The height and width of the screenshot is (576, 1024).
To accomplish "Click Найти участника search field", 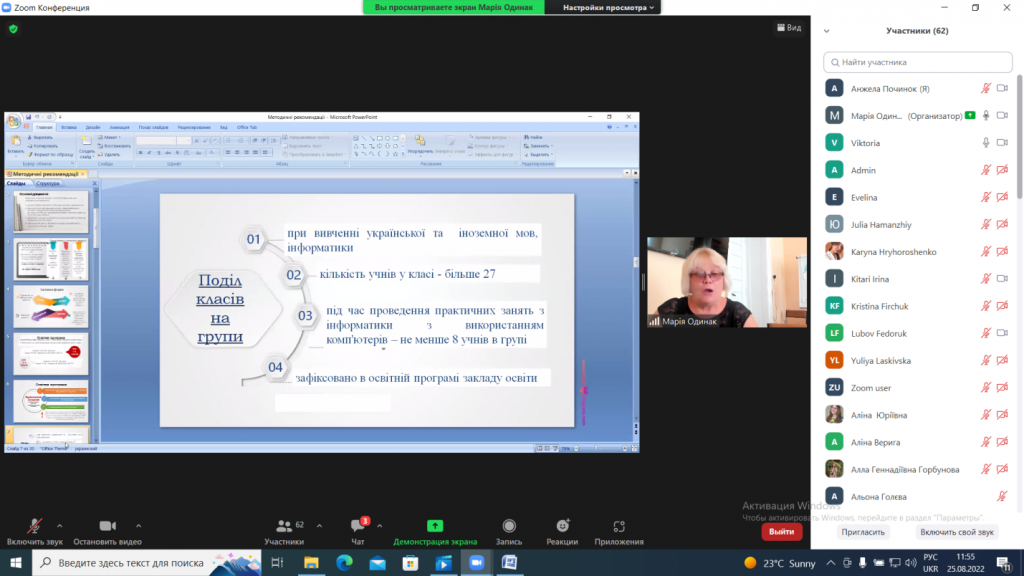I will pos(918,62).
